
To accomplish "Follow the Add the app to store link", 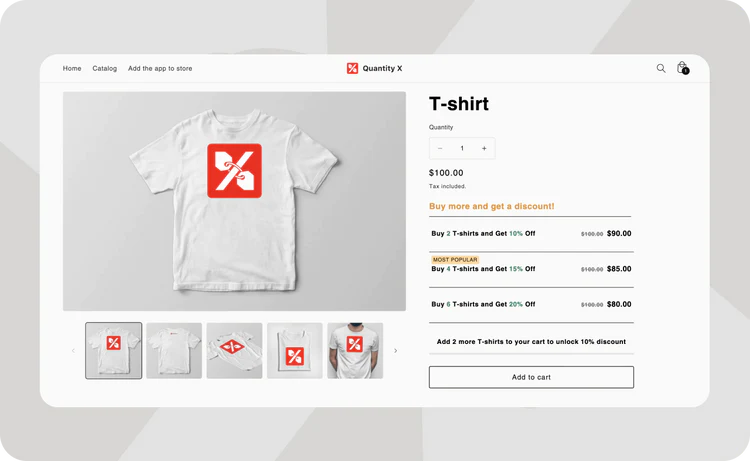I will point(160,68).
